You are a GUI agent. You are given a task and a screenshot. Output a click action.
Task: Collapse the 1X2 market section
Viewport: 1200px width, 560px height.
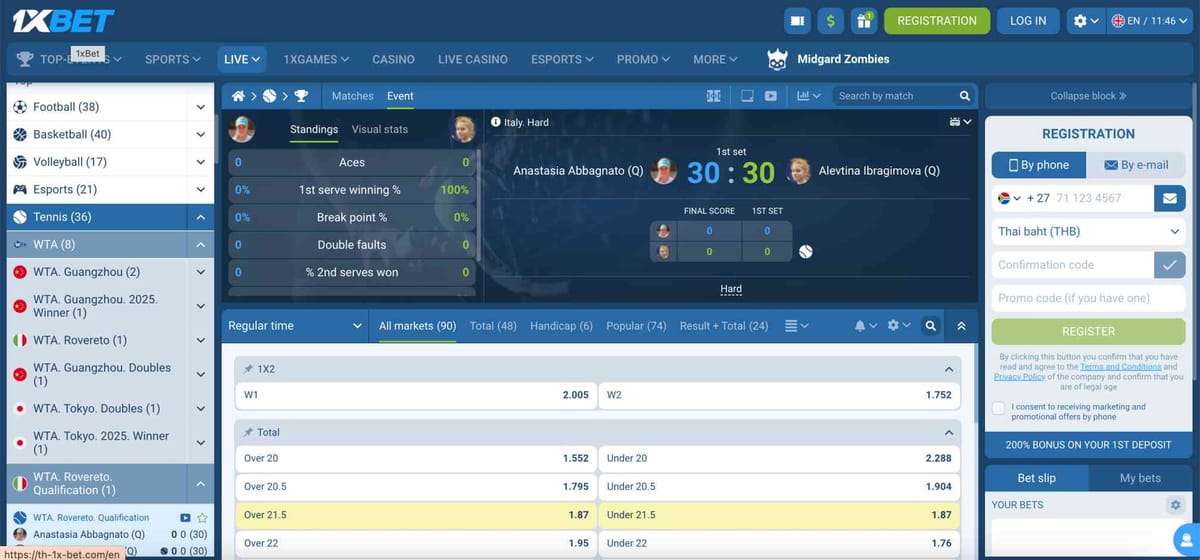pos(948,369)
